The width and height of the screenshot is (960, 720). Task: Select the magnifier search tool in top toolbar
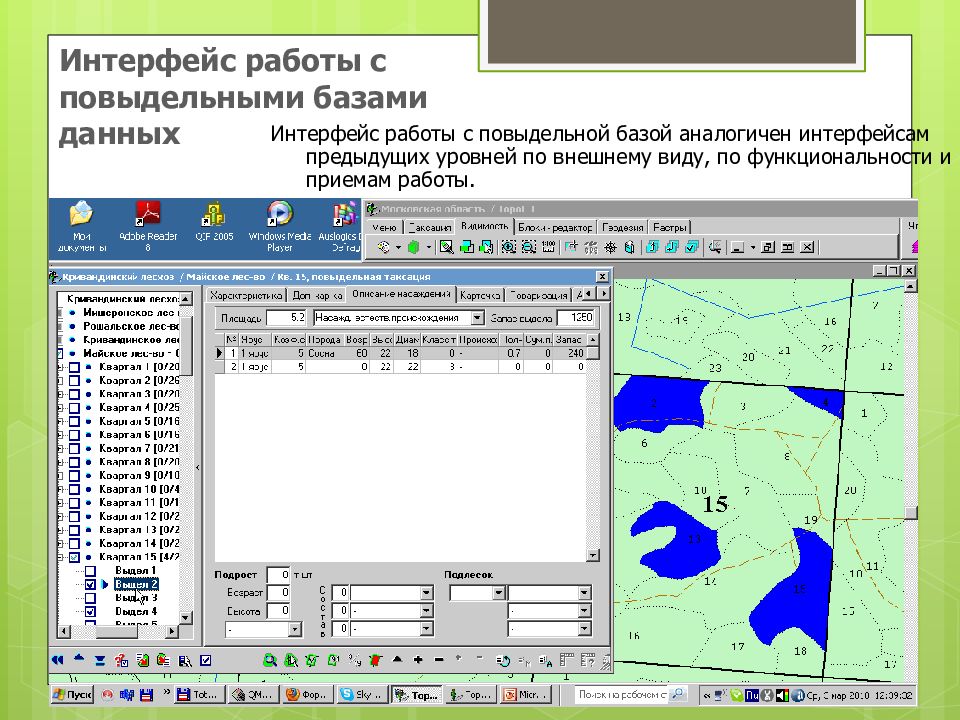click(446, 247)
